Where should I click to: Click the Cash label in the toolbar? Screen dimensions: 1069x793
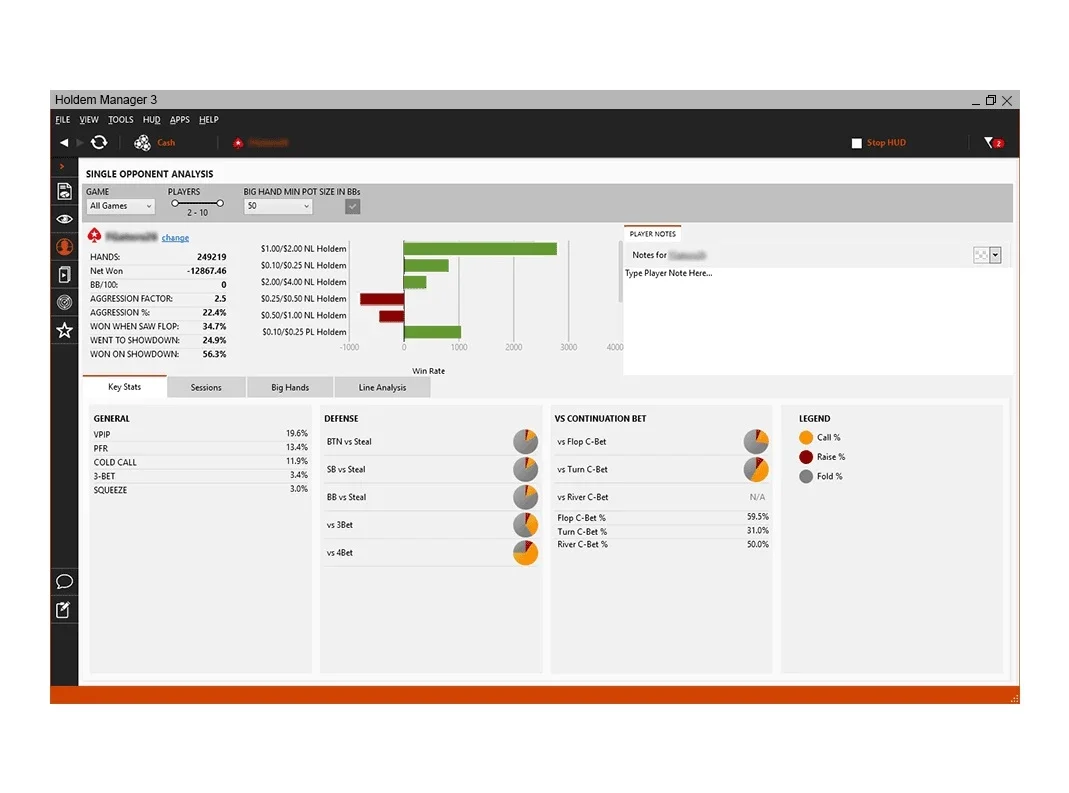[x=166, y=143]
